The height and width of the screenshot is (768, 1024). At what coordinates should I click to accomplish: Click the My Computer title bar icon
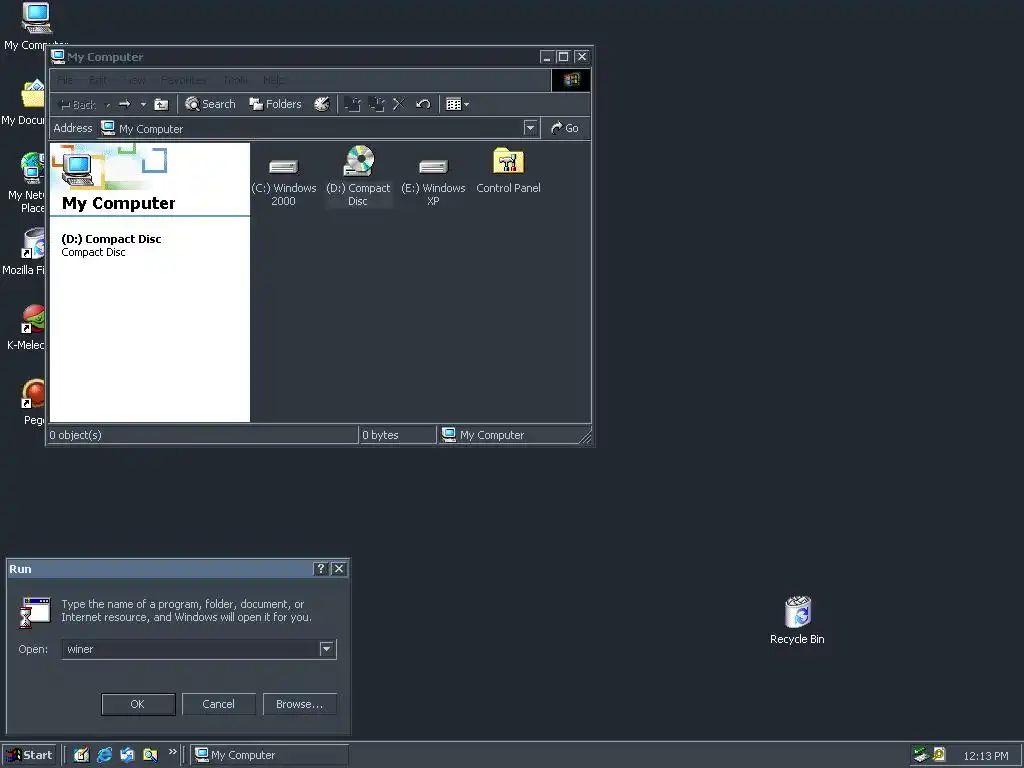point(58,57)
